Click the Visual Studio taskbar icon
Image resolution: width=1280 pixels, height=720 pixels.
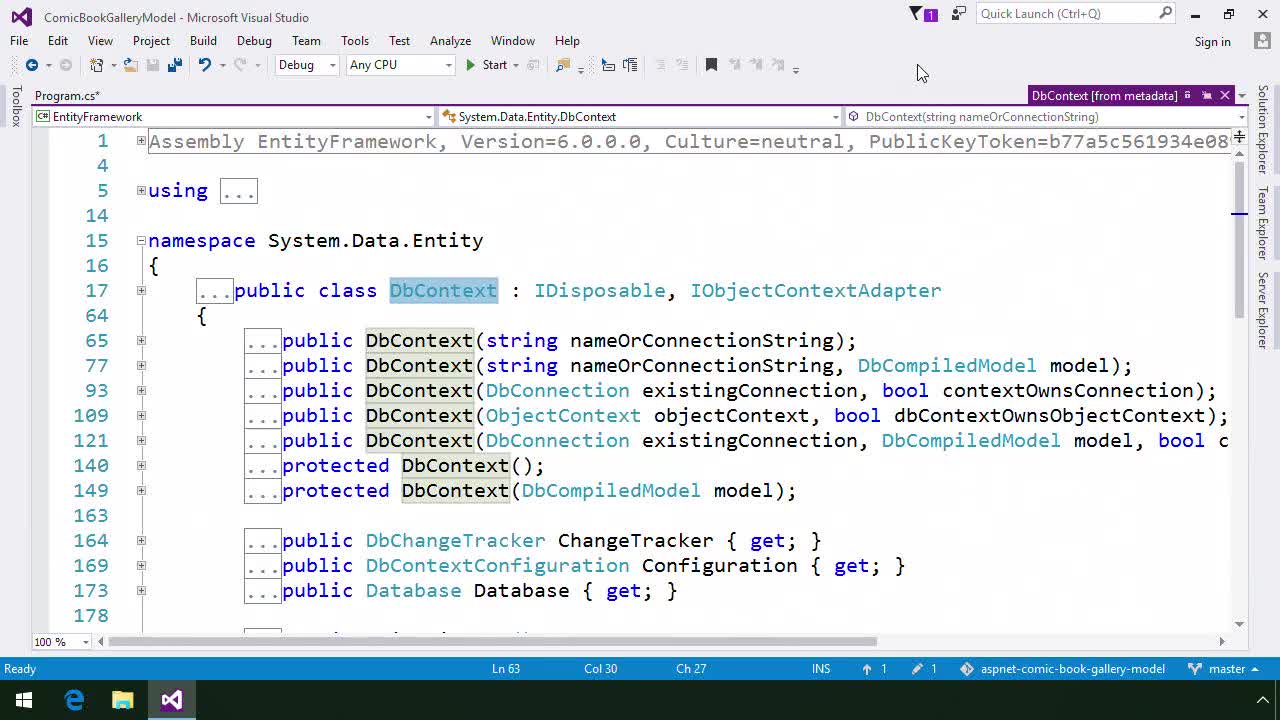171,700
